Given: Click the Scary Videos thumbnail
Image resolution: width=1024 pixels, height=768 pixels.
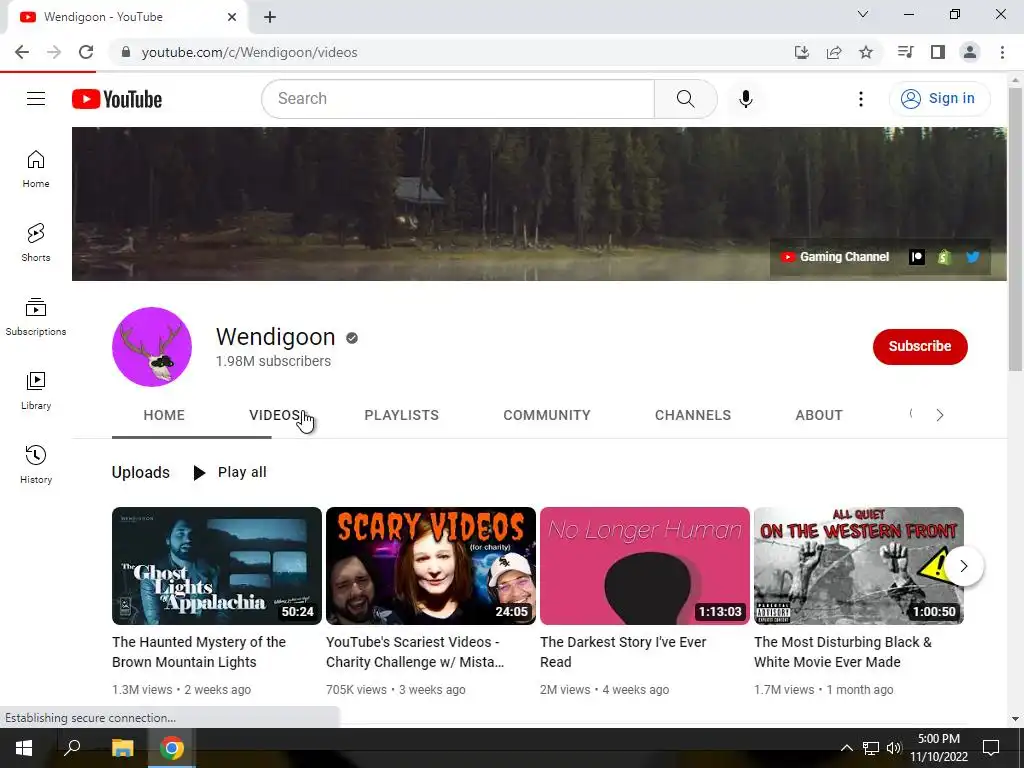Looking at the screenshot, I should 431,566.
